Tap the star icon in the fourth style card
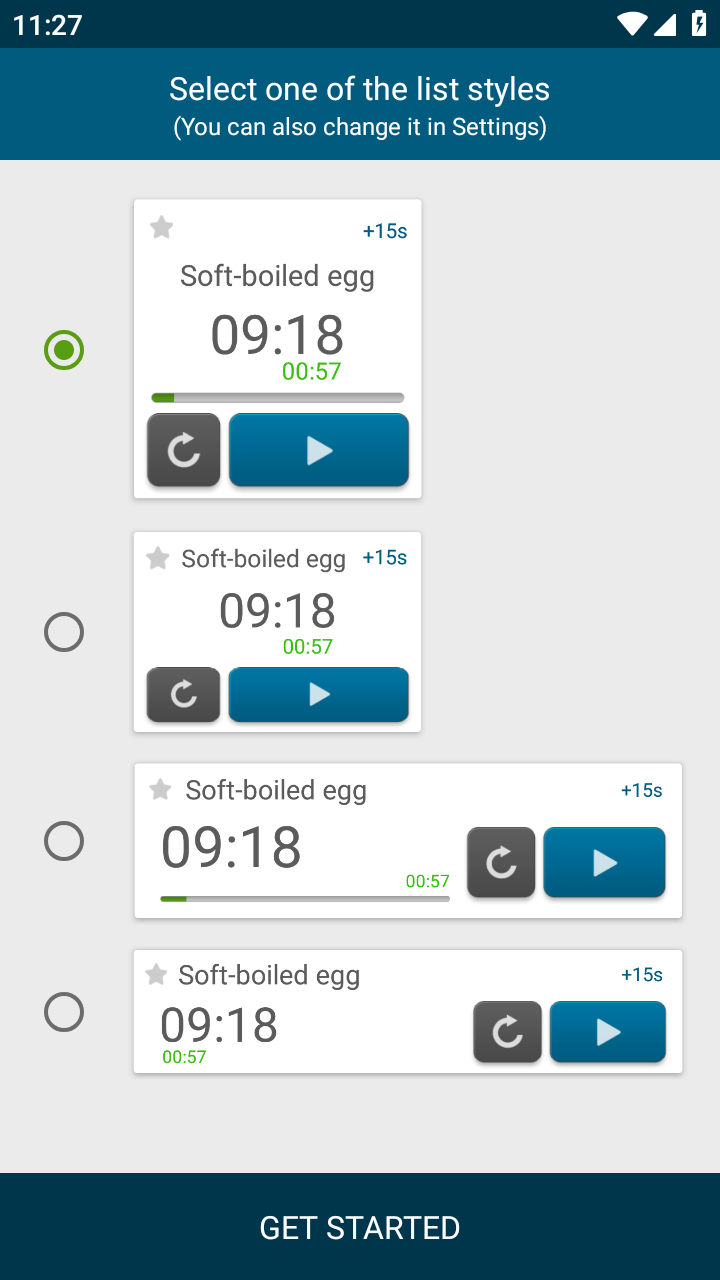 point(156,974)
